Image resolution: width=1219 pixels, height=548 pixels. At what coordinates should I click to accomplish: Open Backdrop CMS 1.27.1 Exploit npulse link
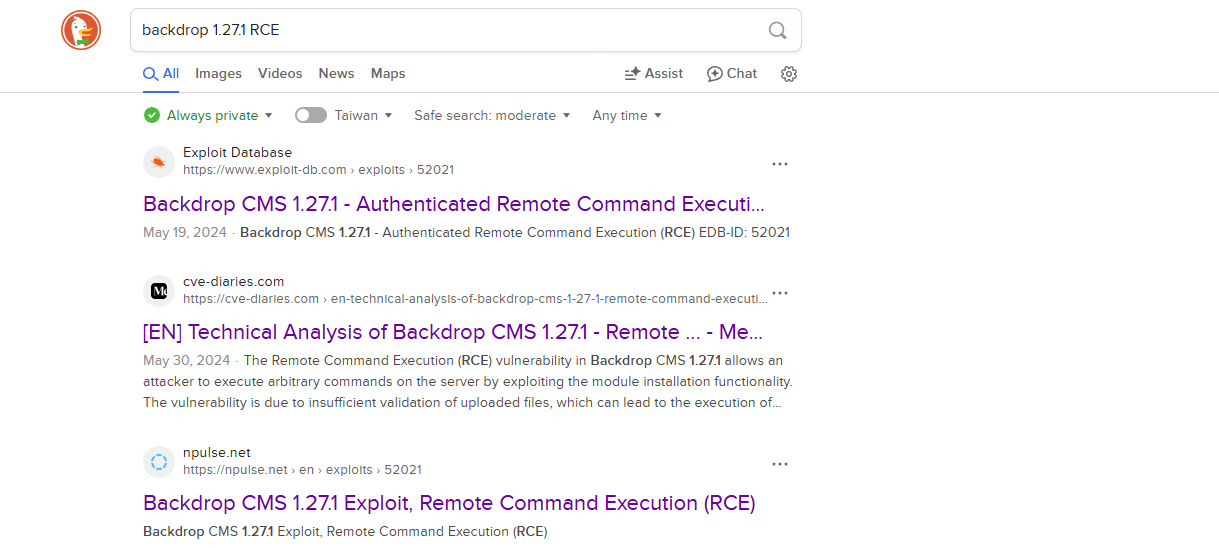tap(449, 503)
